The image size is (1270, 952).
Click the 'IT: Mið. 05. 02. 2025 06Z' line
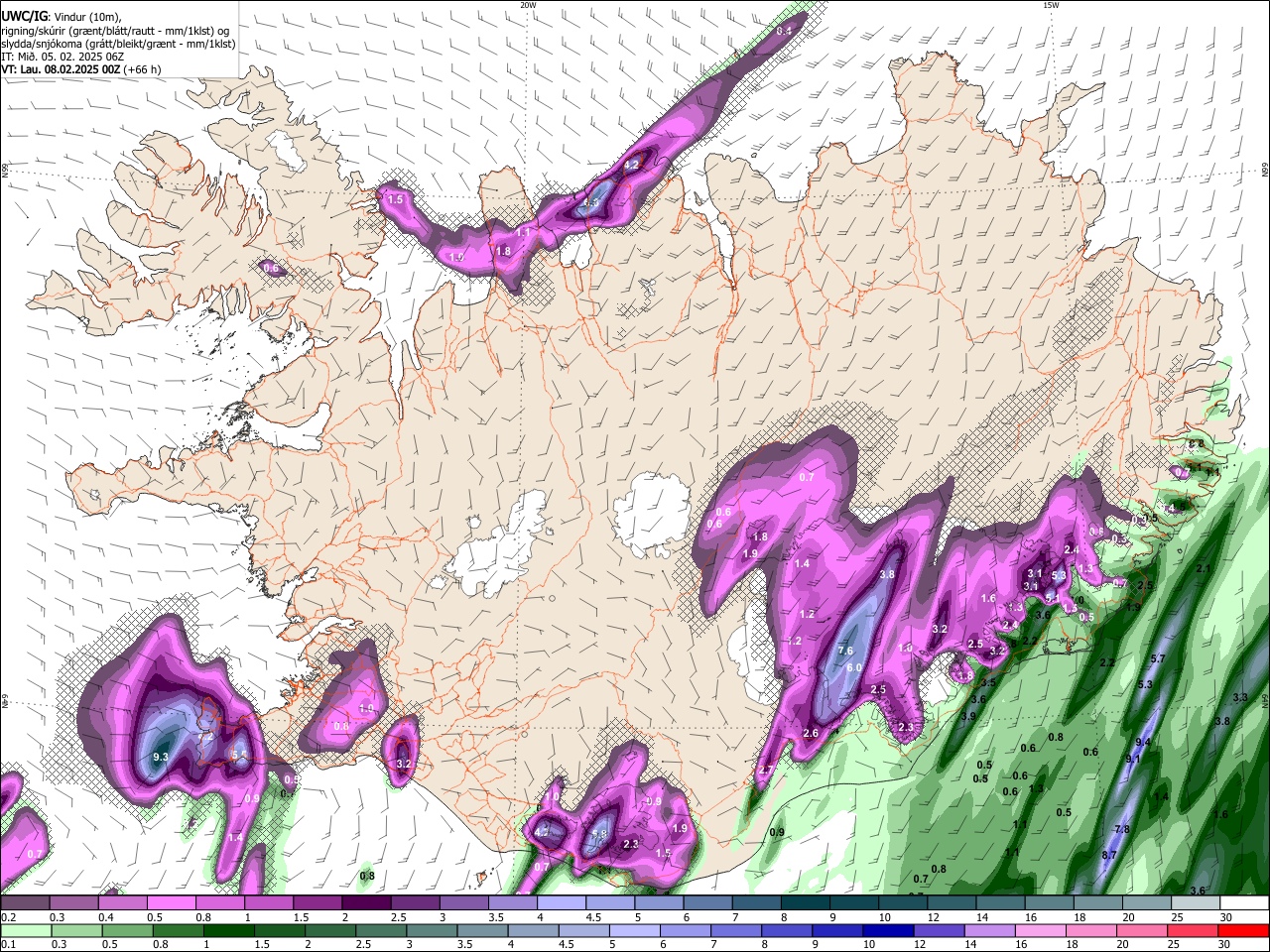(x=63, y=57)
